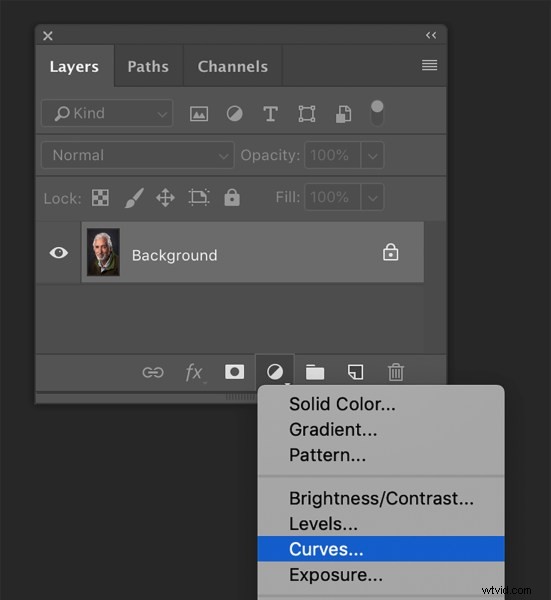
Task: Close the Layers panel with X
Action: 48,36
